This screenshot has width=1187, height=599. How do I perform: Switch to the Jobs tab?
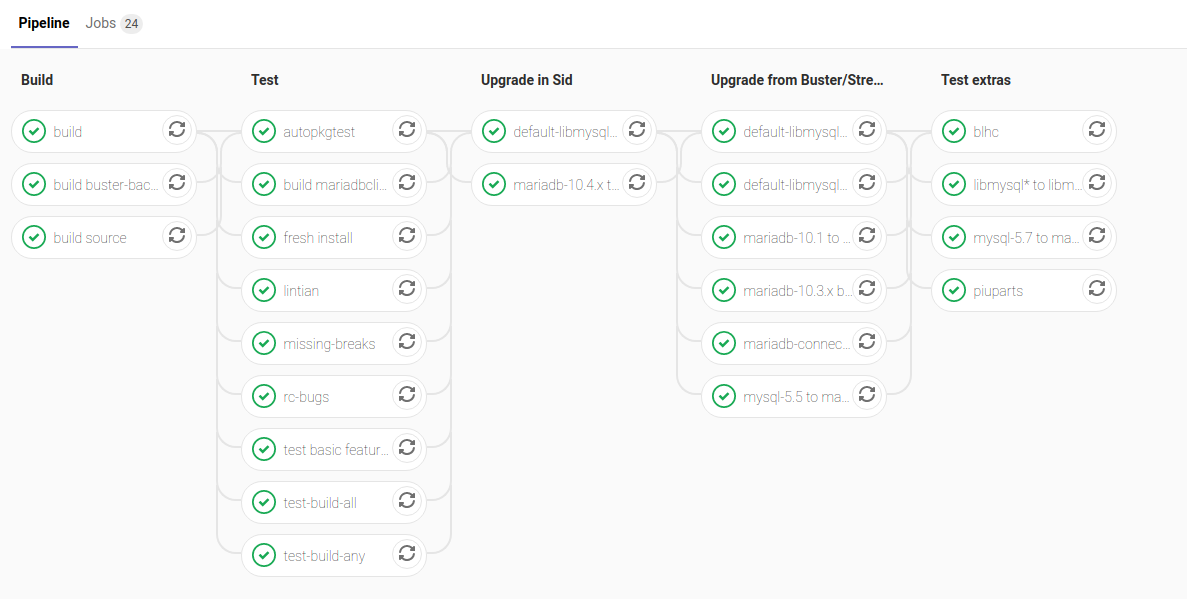click(x=101, y=23)
